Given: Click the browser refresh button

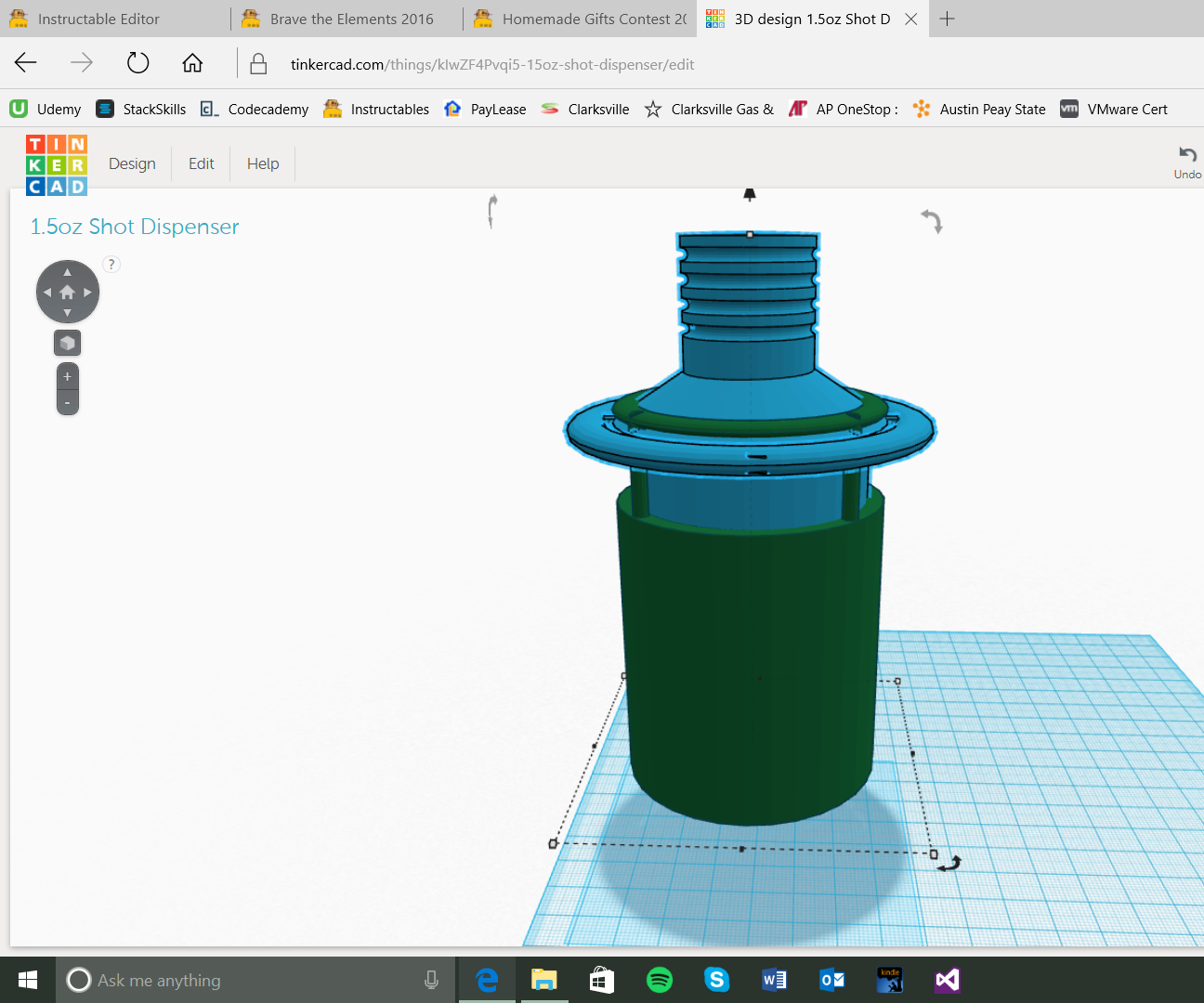Looking at the screenshot, I should tap(137, 63).
